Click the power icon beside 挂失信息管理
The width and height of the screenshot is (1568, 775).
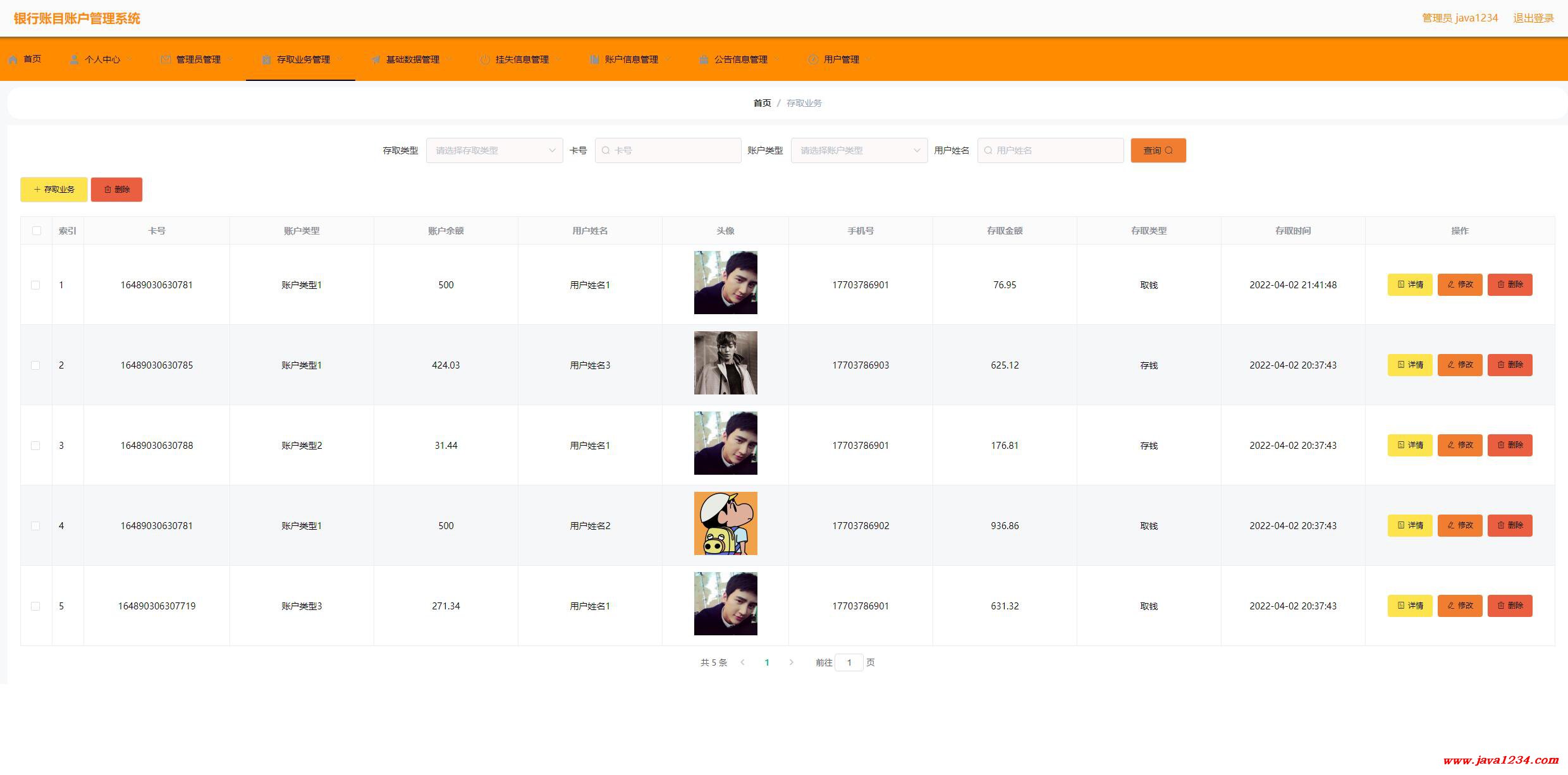click(485, 59)
